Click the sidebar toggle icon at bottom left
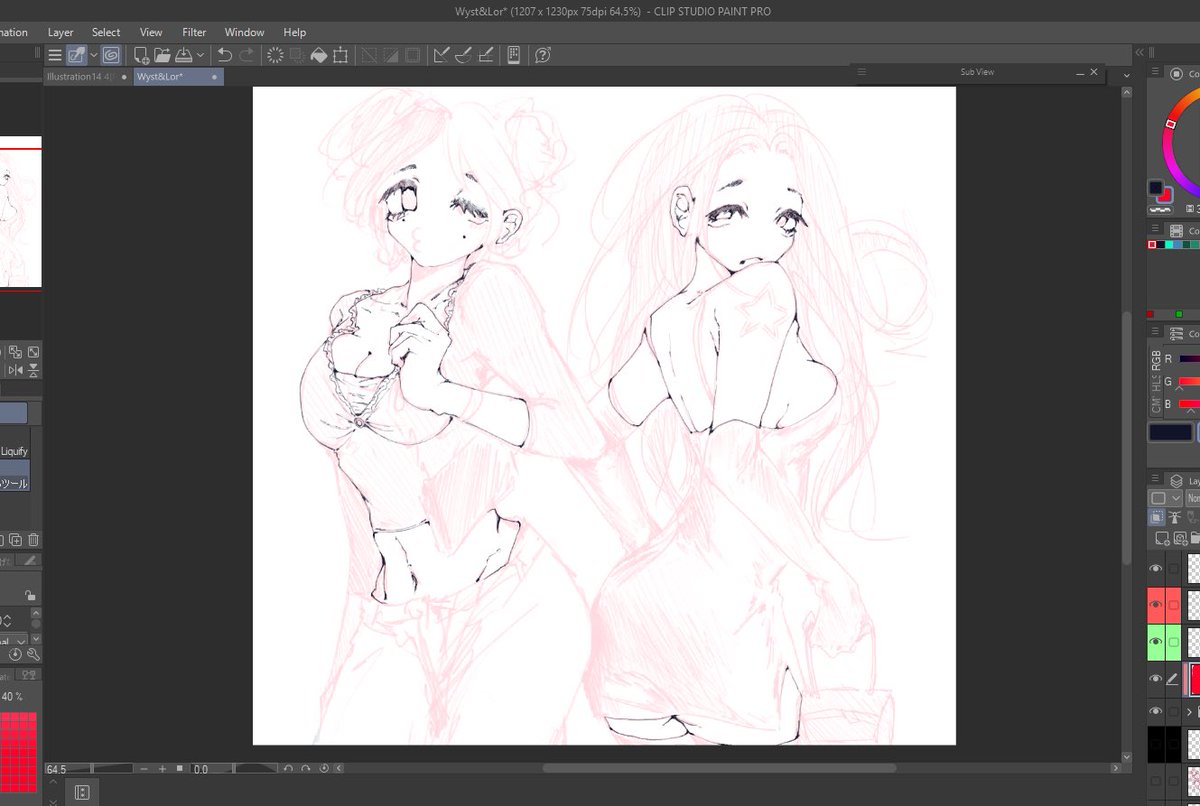1200x806 pixels. click(82, 792)
